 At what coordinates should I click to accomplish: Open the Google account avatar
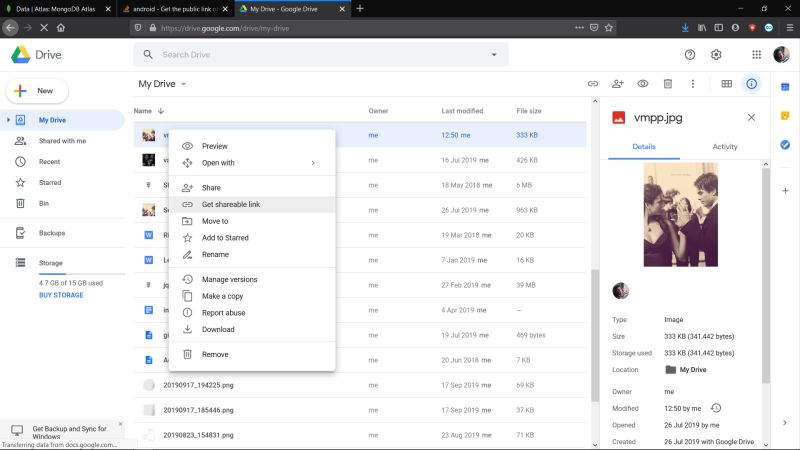click(781, 55)
